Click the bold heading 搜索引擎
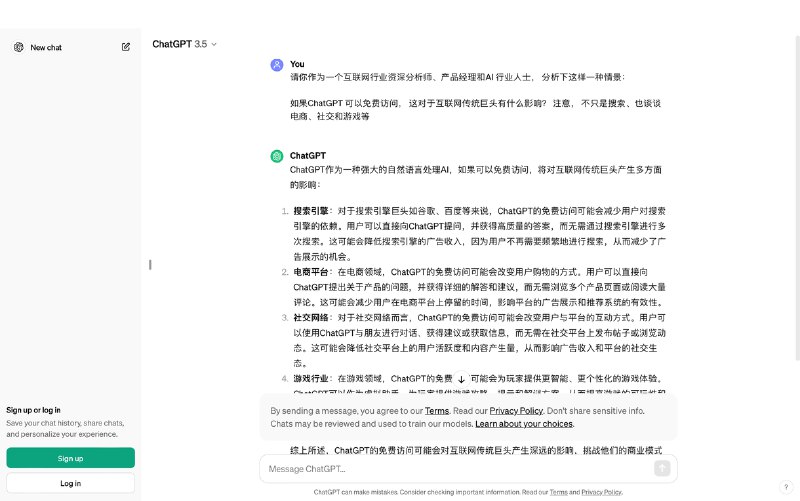 coord(311,211)
